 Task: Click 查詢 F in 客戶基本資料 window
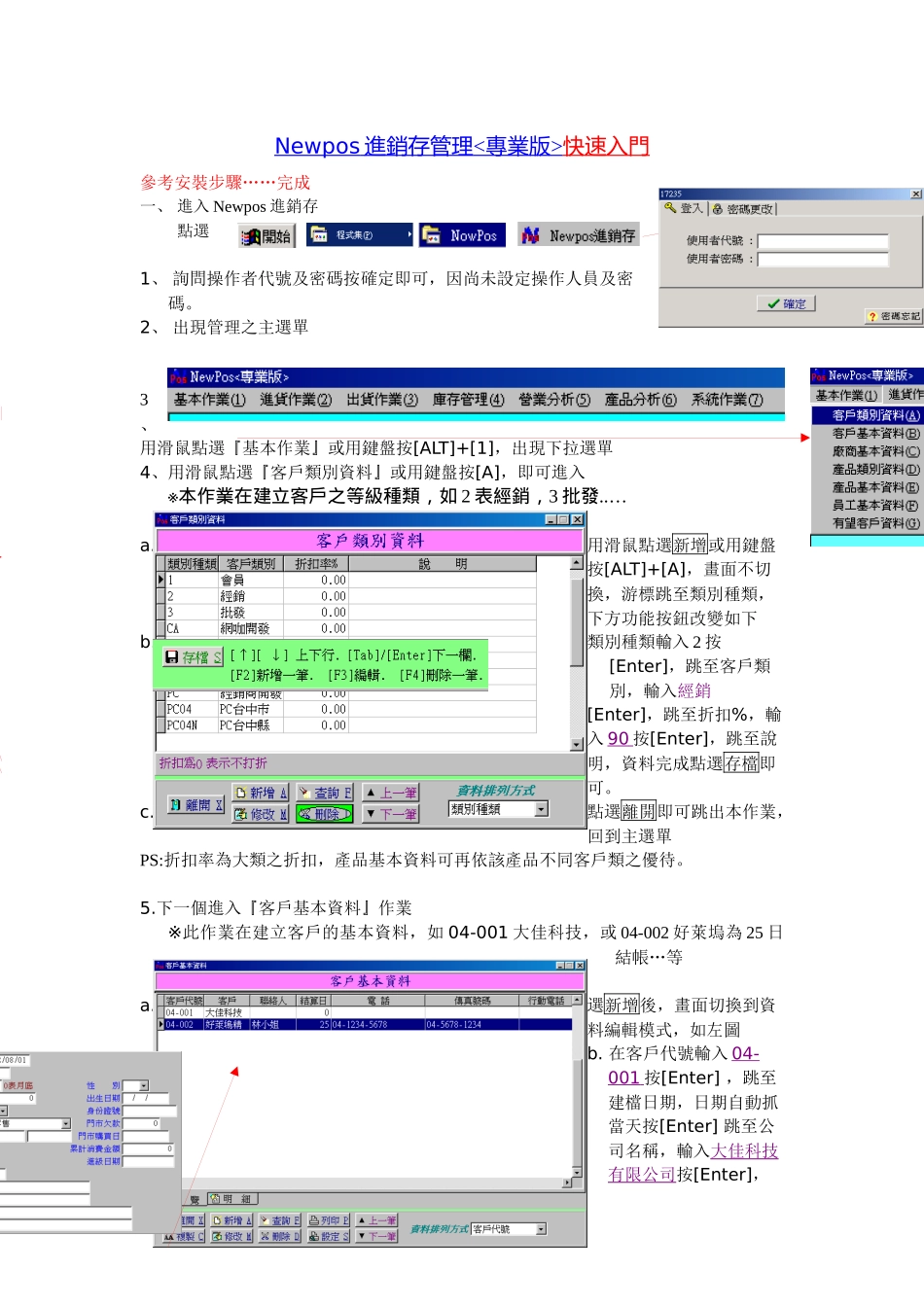click(x=280, y=1220)
